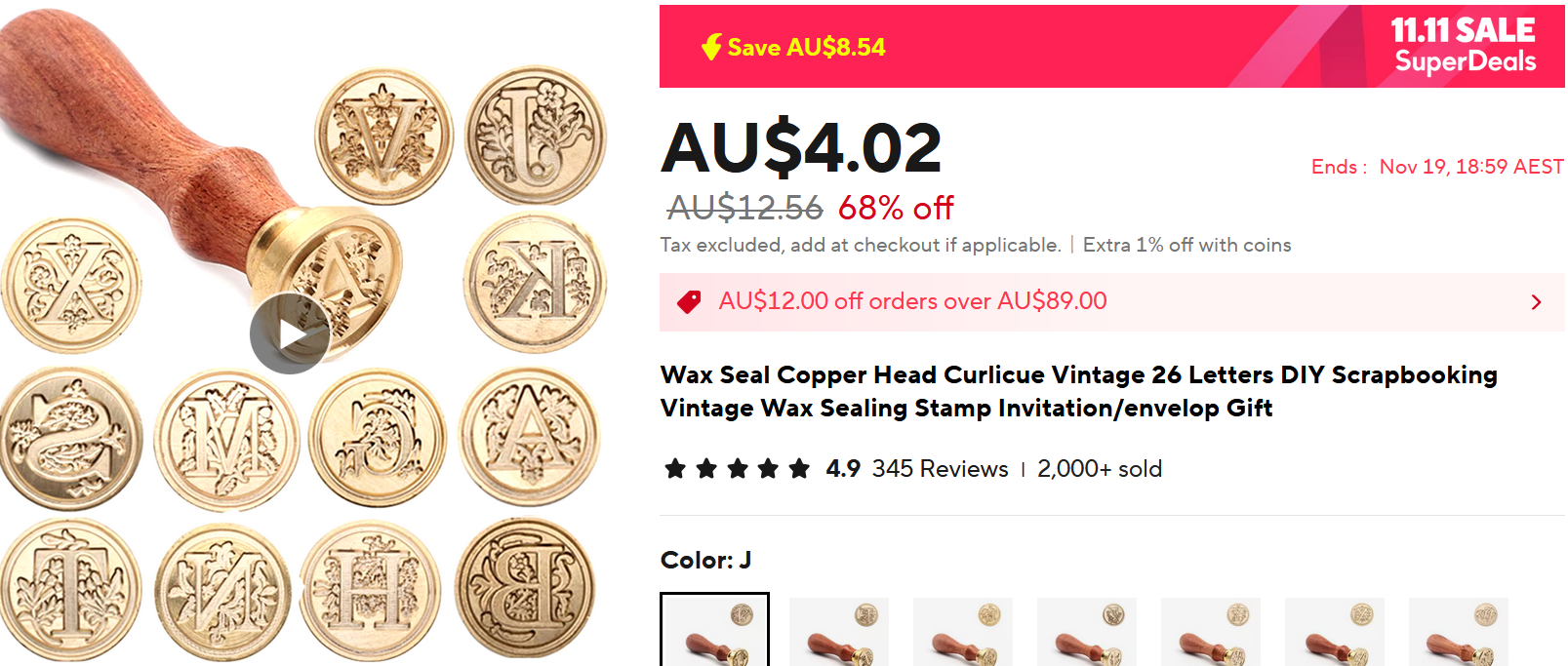Choose the sixth color variant thumbnail

click(1335, 632)
